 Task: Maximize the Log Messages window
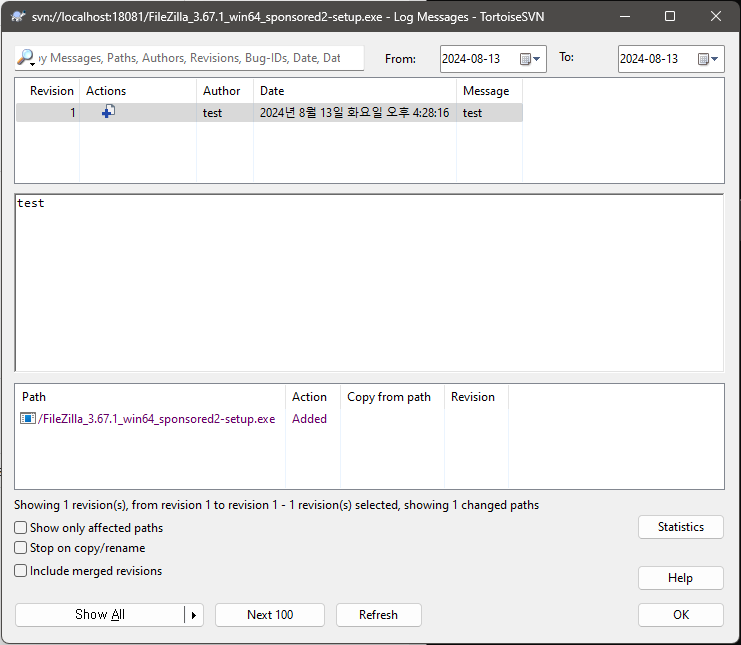pyautogui.click(x=670, y=17)
